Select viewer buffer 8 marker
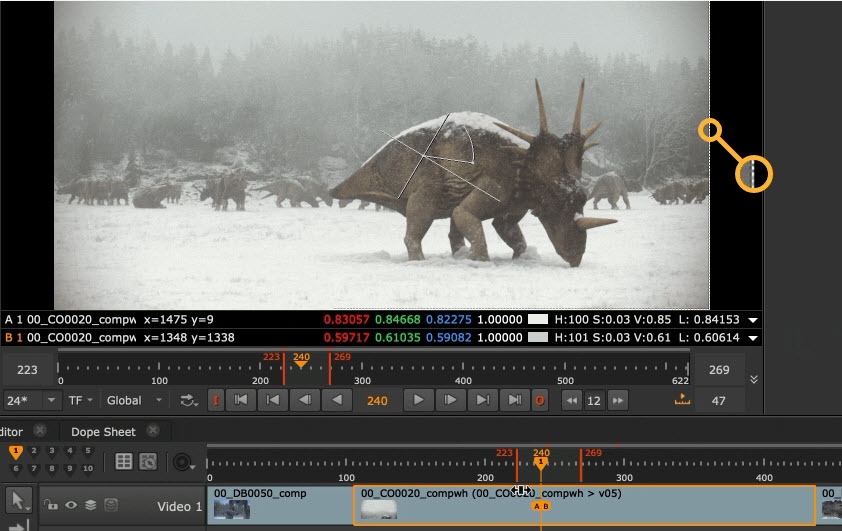This screenshot has height=531, width=842. 52,469
